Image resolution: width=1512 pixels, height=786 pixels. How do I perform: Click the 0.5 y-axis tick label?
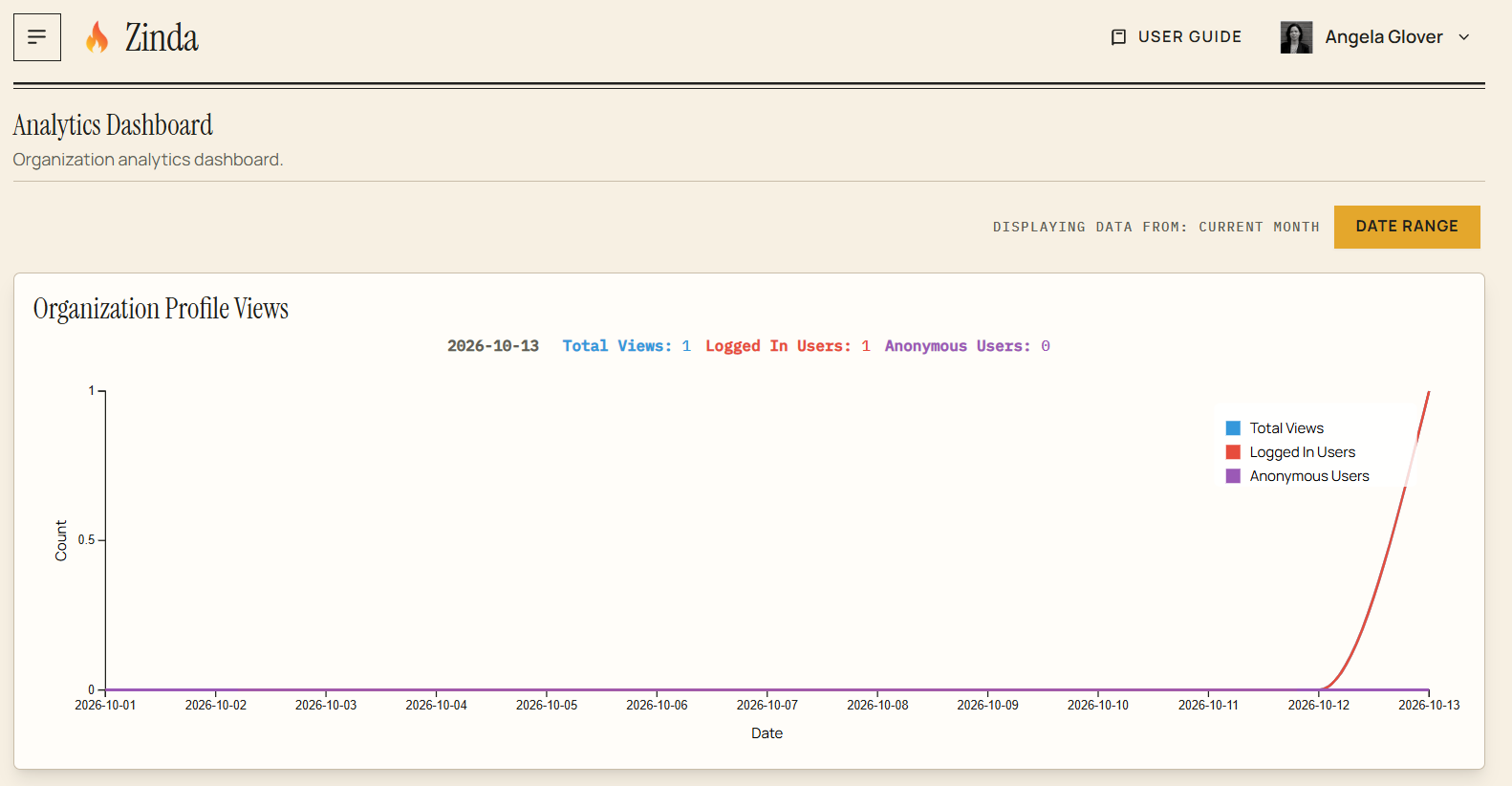[86, 540]
